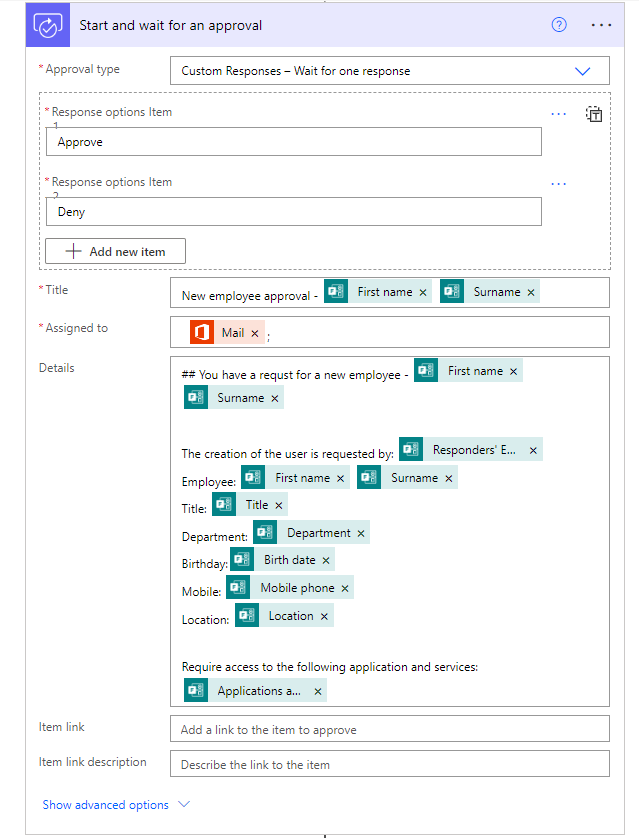The image size is (639, 838).
Task: Remove the Department token
Action: (x=361, y=533)
